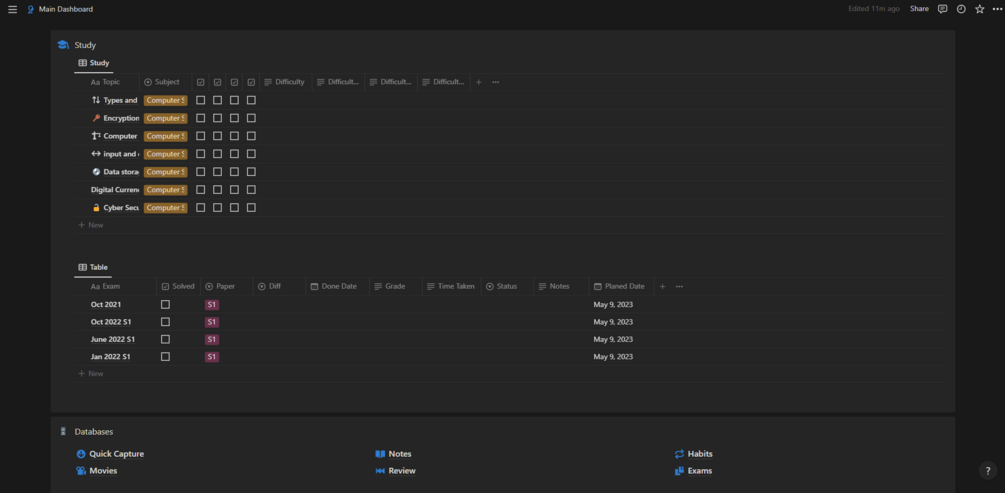1005x493 pixels.
Task: Check the first checkbox in Digital Currency row
Action: point(201,190)
